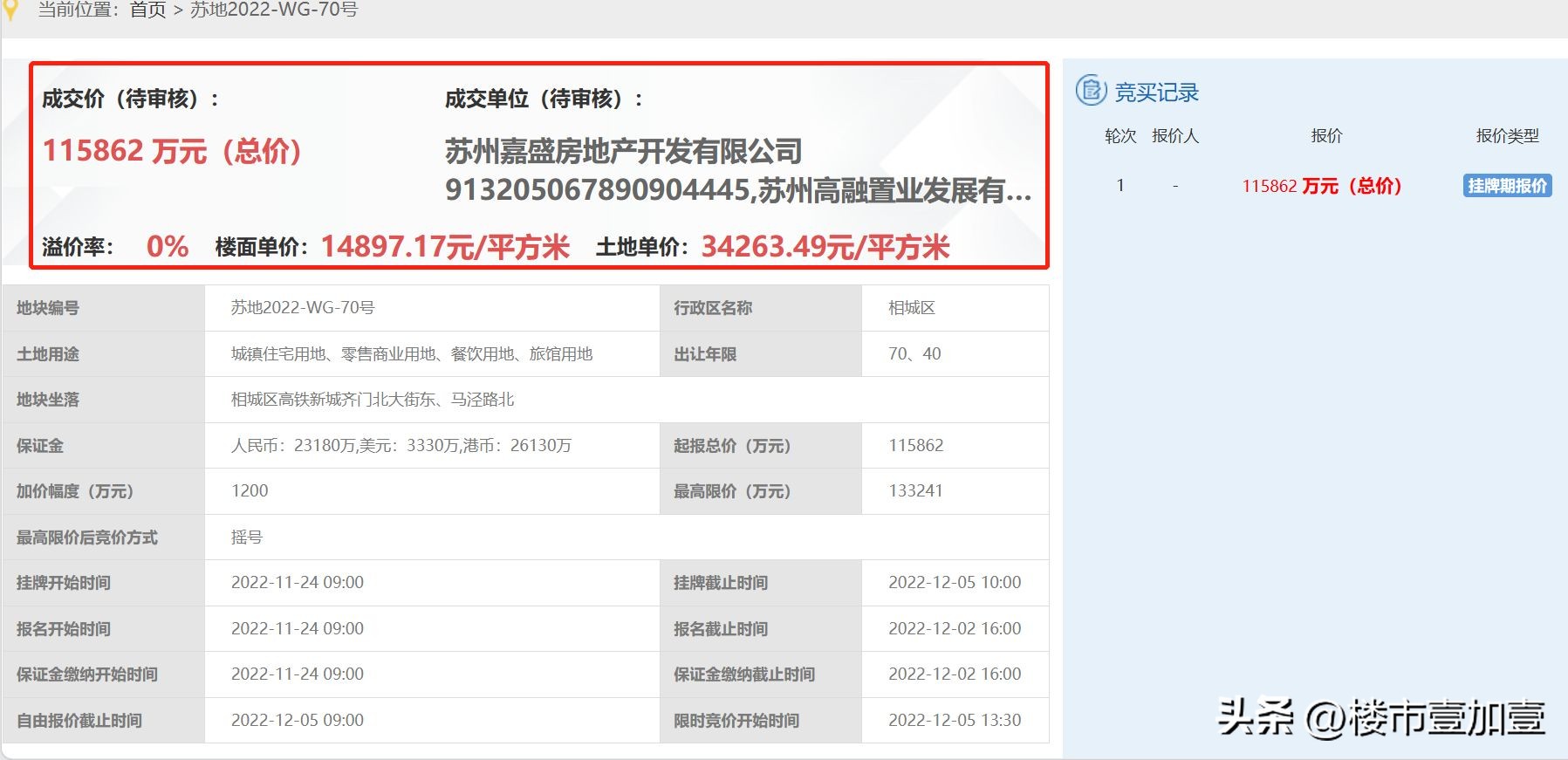Click the 地块坐落 address cell
The image size is (1568, 760).
coord(373,400)
